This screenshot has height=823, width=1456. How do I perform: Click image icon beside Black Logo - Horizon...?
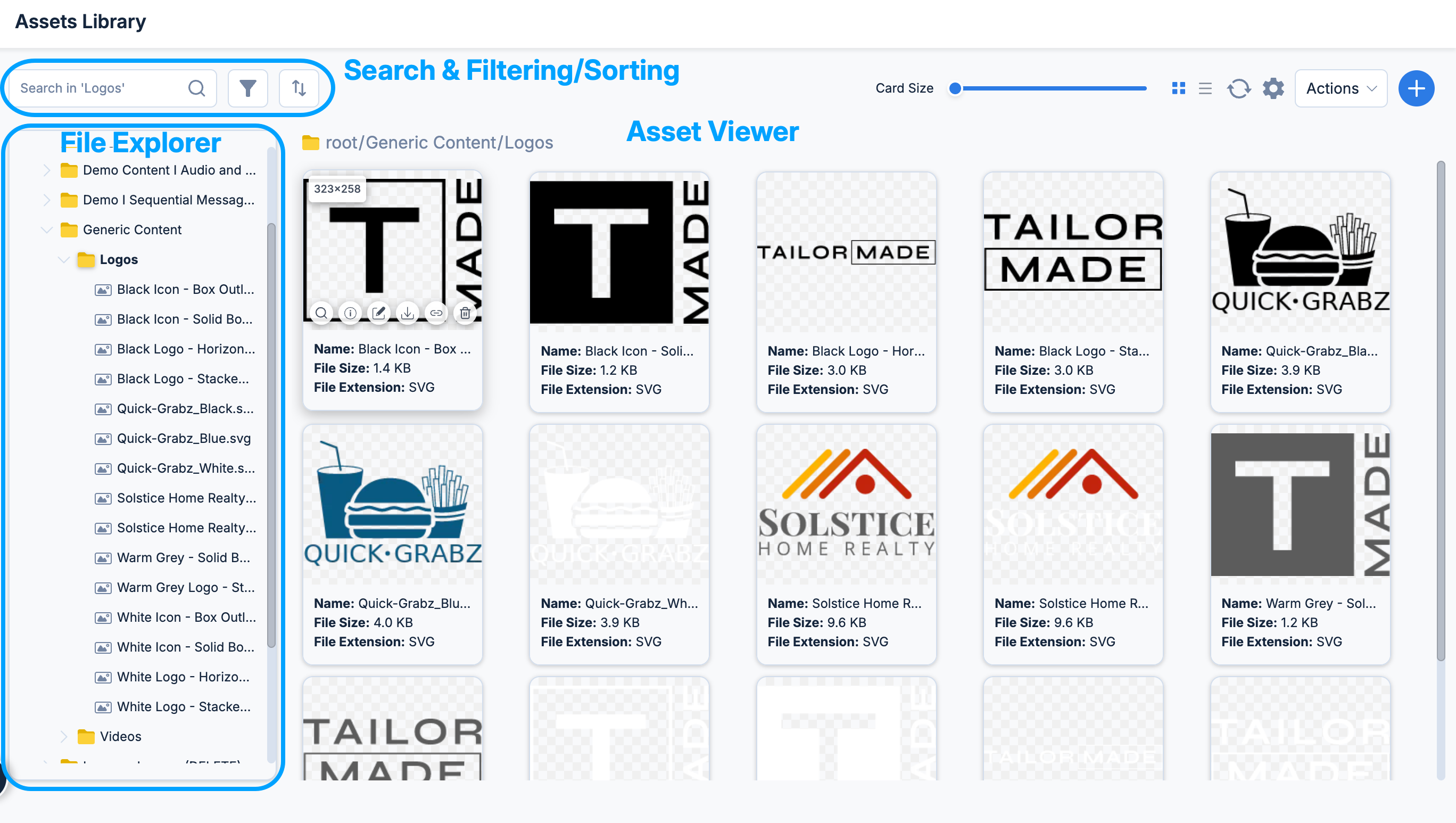point(103,350)
